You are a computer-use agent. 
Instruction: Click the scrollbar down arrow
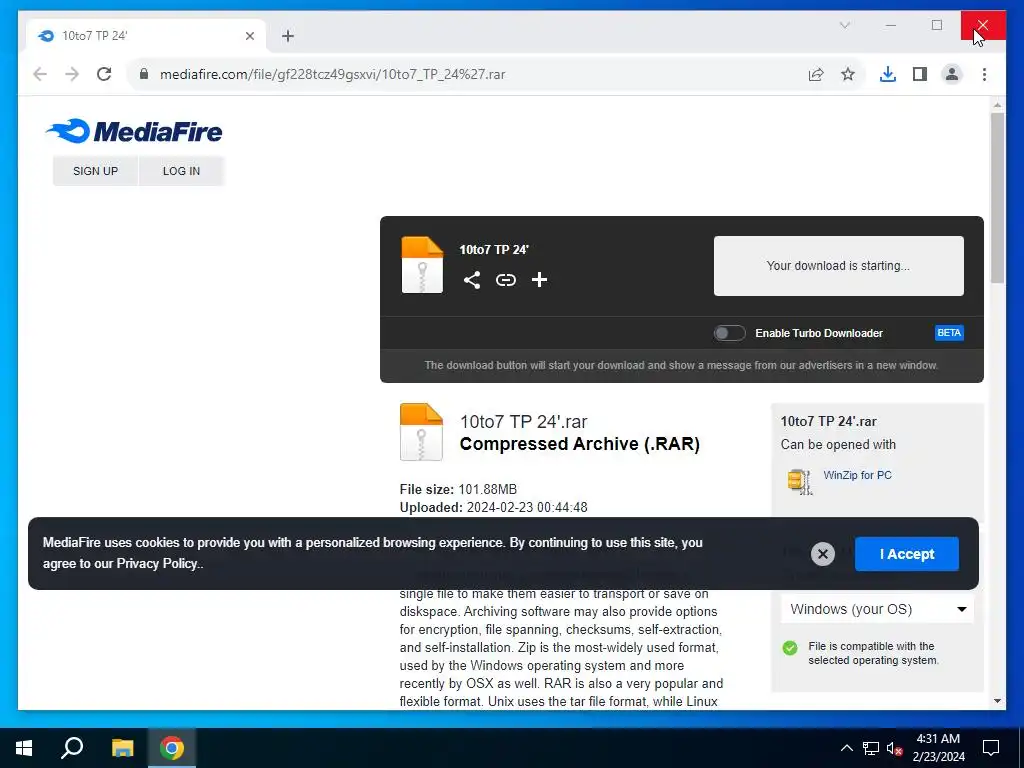(x=997, y=701)
